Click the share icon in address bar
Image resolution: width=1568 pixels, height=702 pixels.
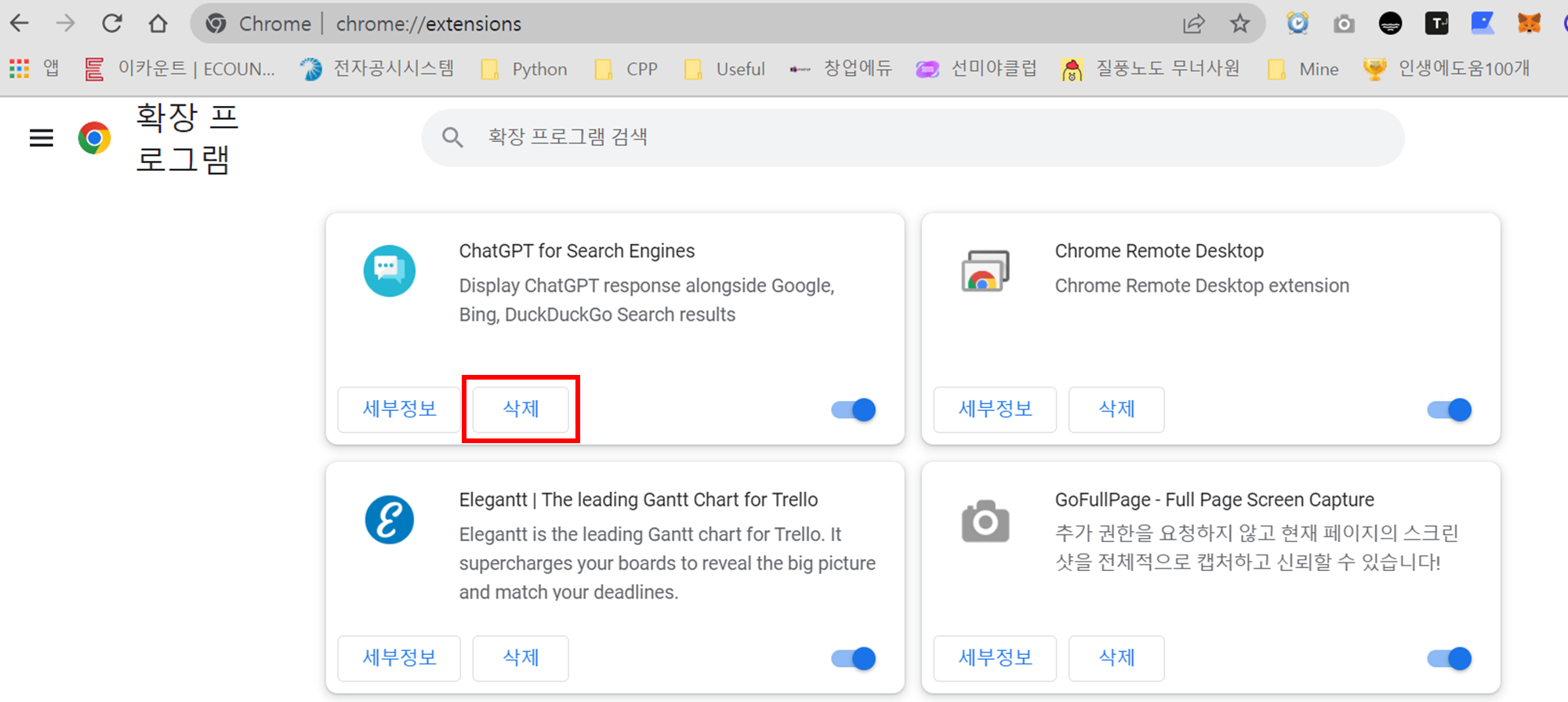click(1193, 24)
